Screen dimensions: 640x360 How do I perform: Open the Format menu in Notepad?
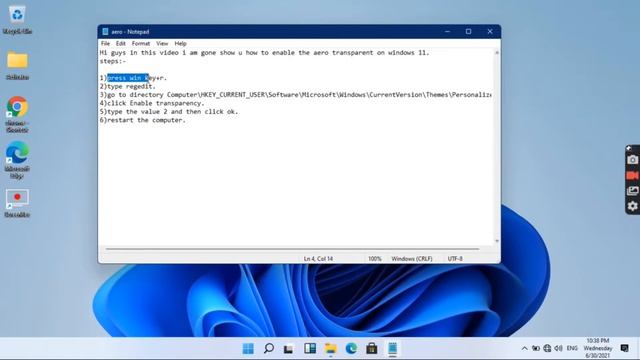(141, 43)
